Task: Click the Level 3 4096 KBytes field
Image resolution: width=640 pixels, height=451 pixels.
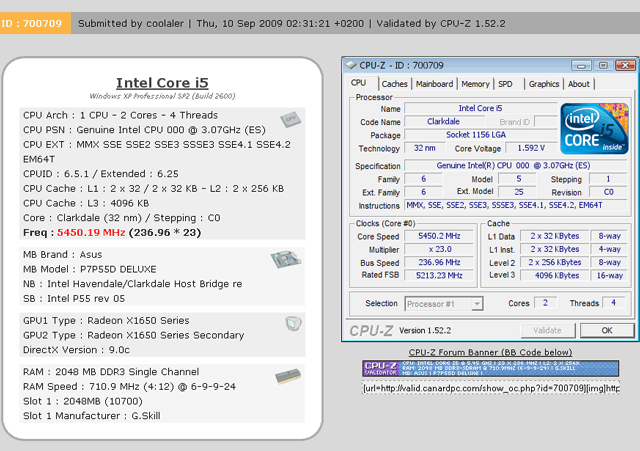Action: click(555, 275)
